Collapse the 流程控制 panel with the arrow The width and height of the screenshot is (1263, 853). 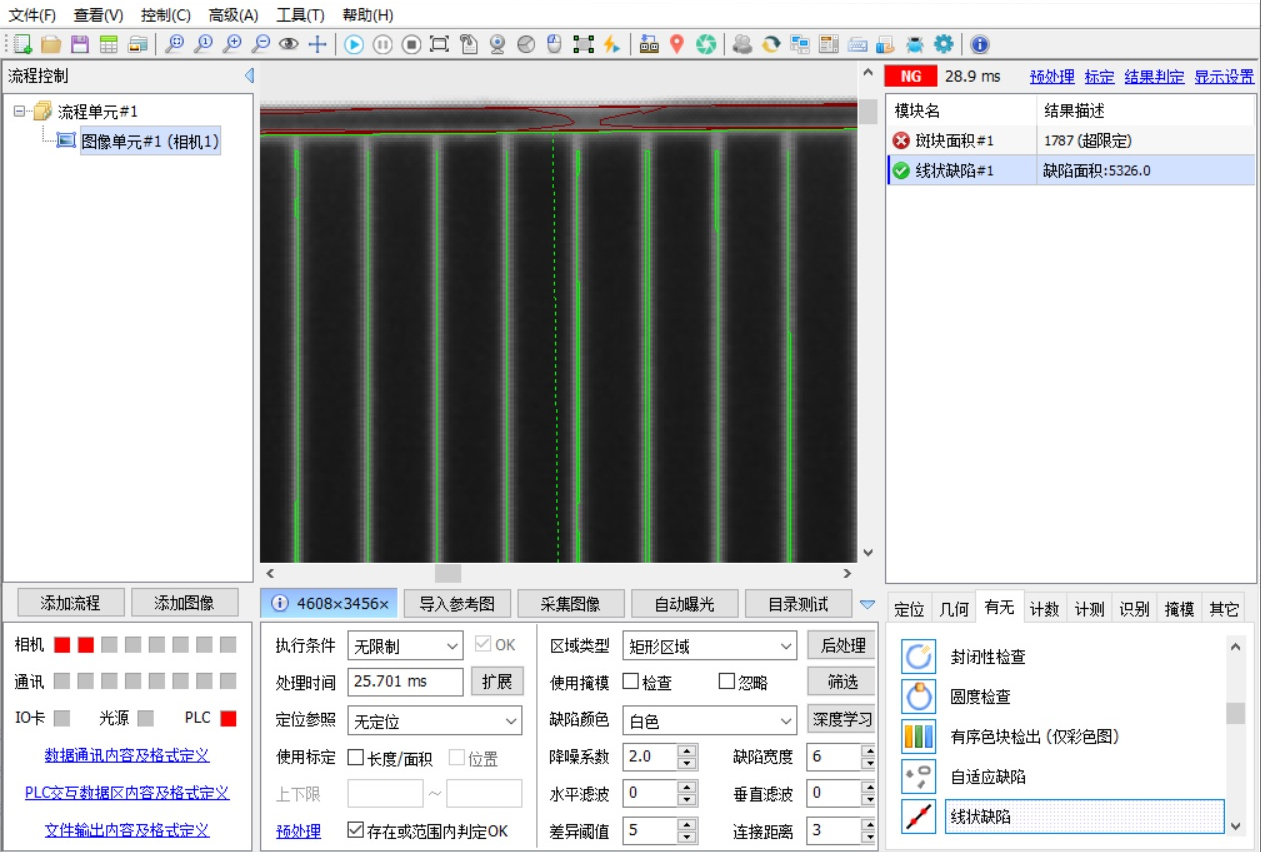249,76
